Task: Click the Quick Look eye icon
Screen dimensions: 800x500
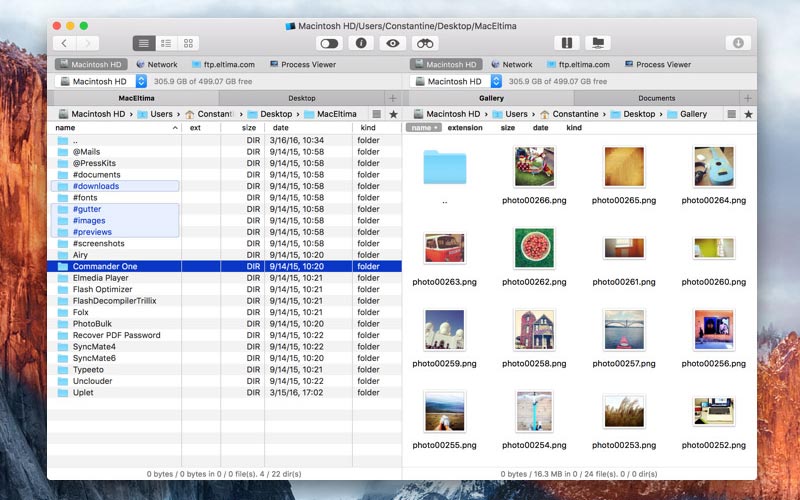Action: click(392, 43)
